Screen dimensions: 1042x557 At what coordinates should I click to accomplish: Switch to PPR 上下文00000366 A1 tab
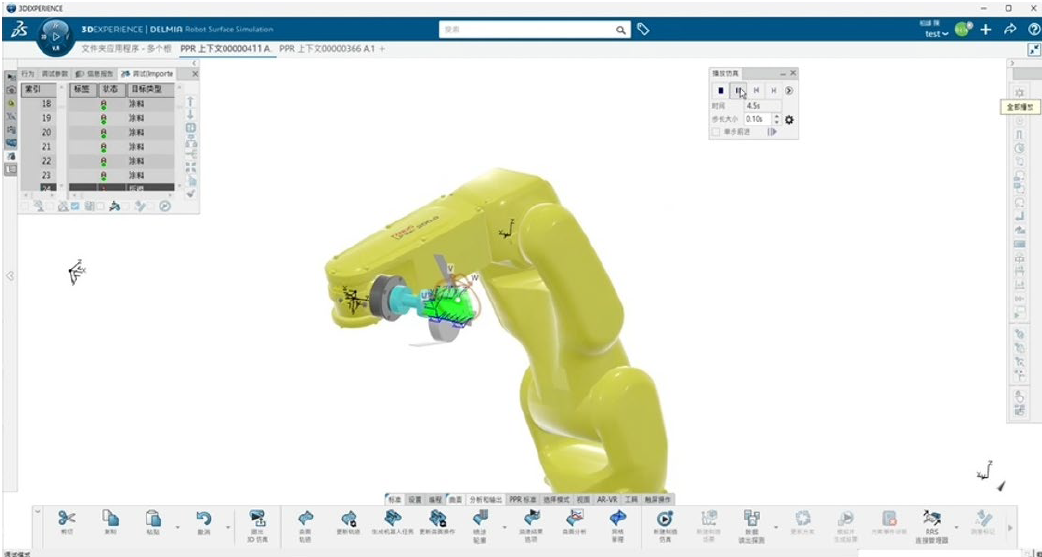pos(327,49)
